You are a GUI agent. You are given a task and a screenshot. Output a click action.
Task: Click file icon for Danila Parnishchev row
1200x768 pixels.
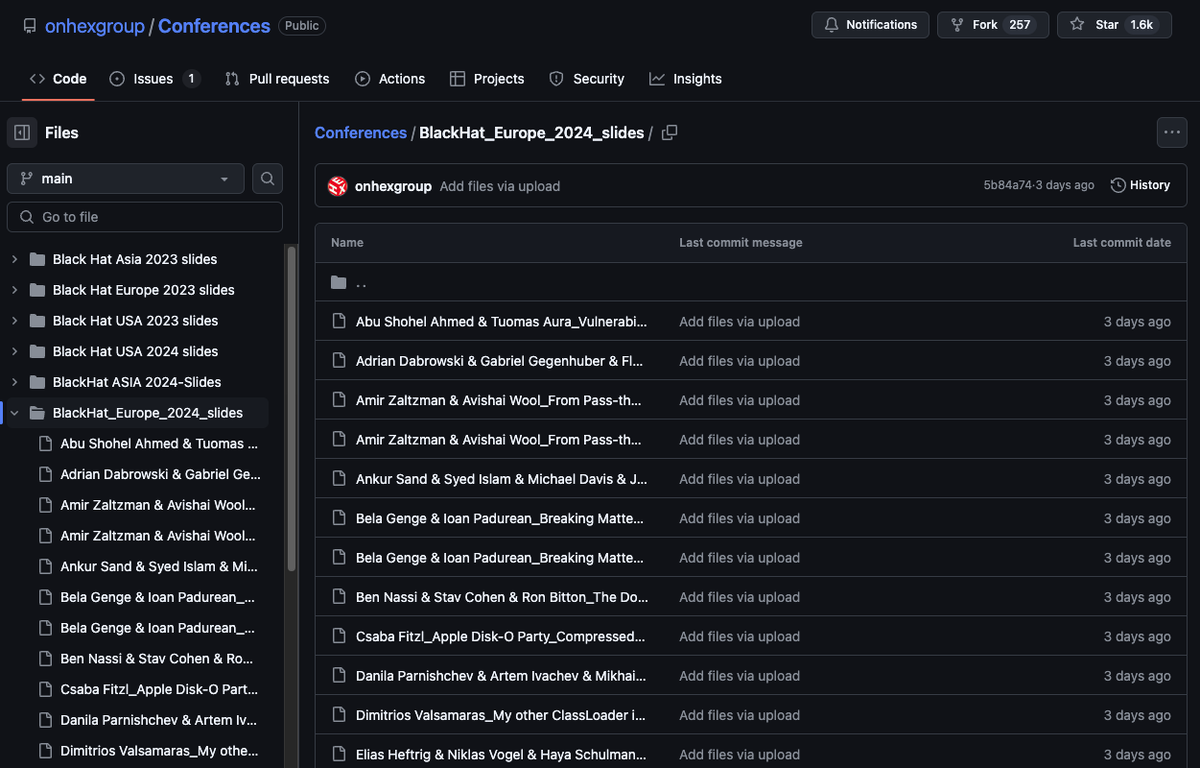pyautogui.click(x=339, y=676)
